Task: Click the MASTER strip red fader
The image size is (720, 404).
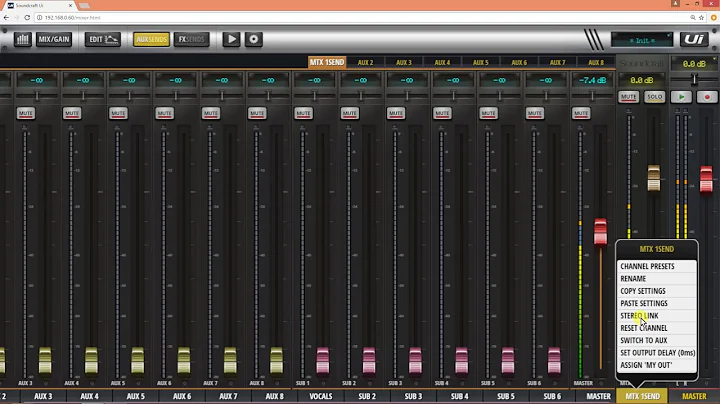Action: (600, 231)
